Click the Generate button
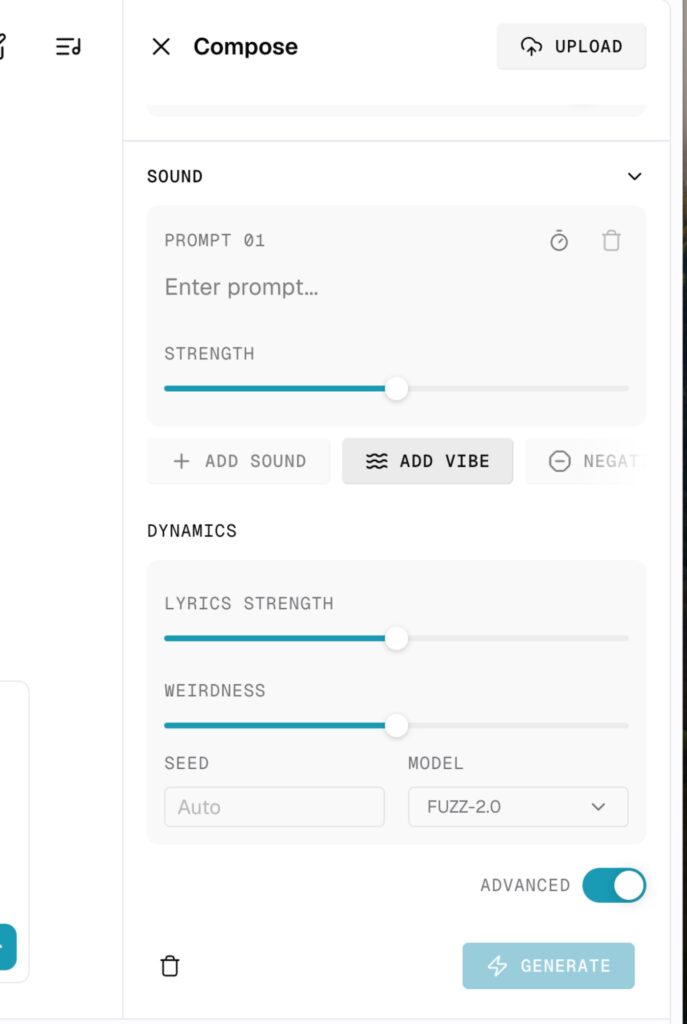687x1024 pixels. 548,966
